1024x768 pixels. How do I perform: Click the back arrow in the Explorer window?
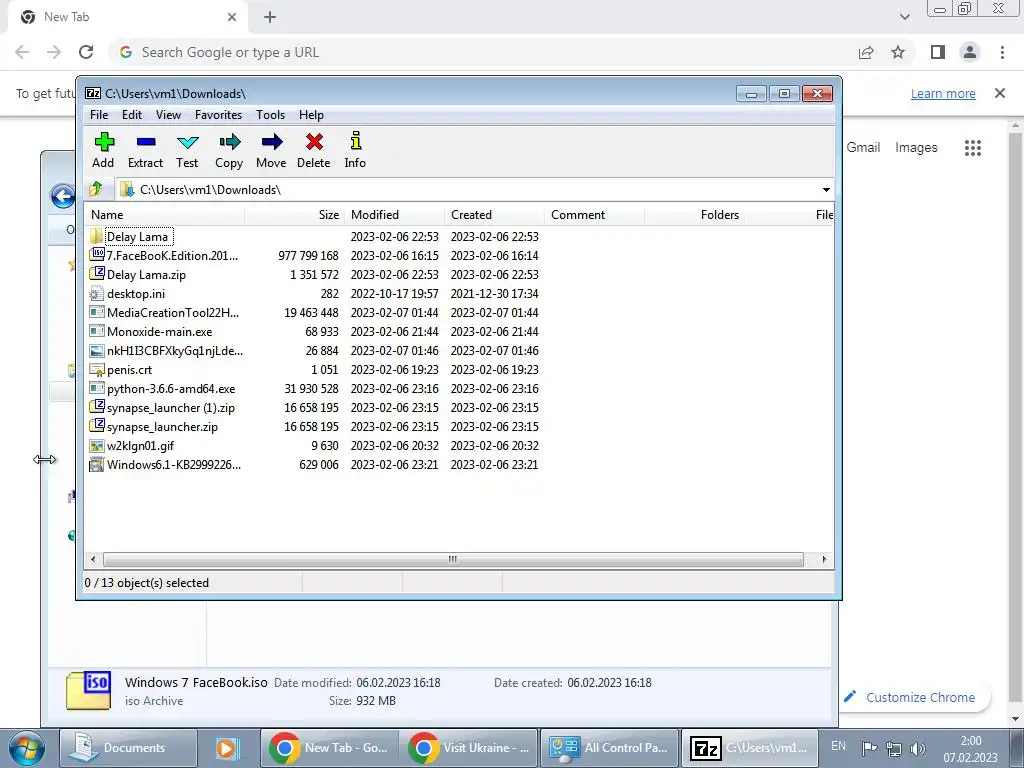(x=63, y=196)
